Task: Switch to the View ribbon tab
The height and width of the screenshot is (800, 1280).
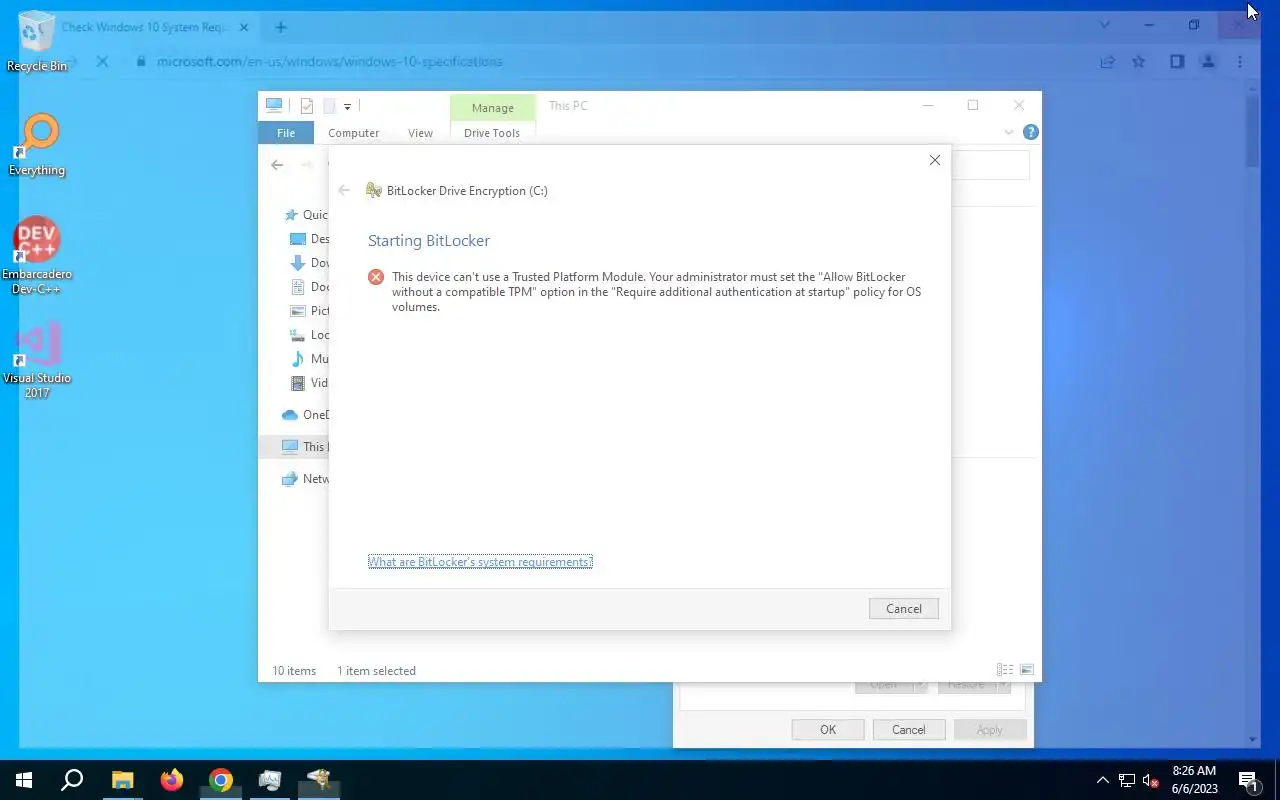Action: (420, 133)
